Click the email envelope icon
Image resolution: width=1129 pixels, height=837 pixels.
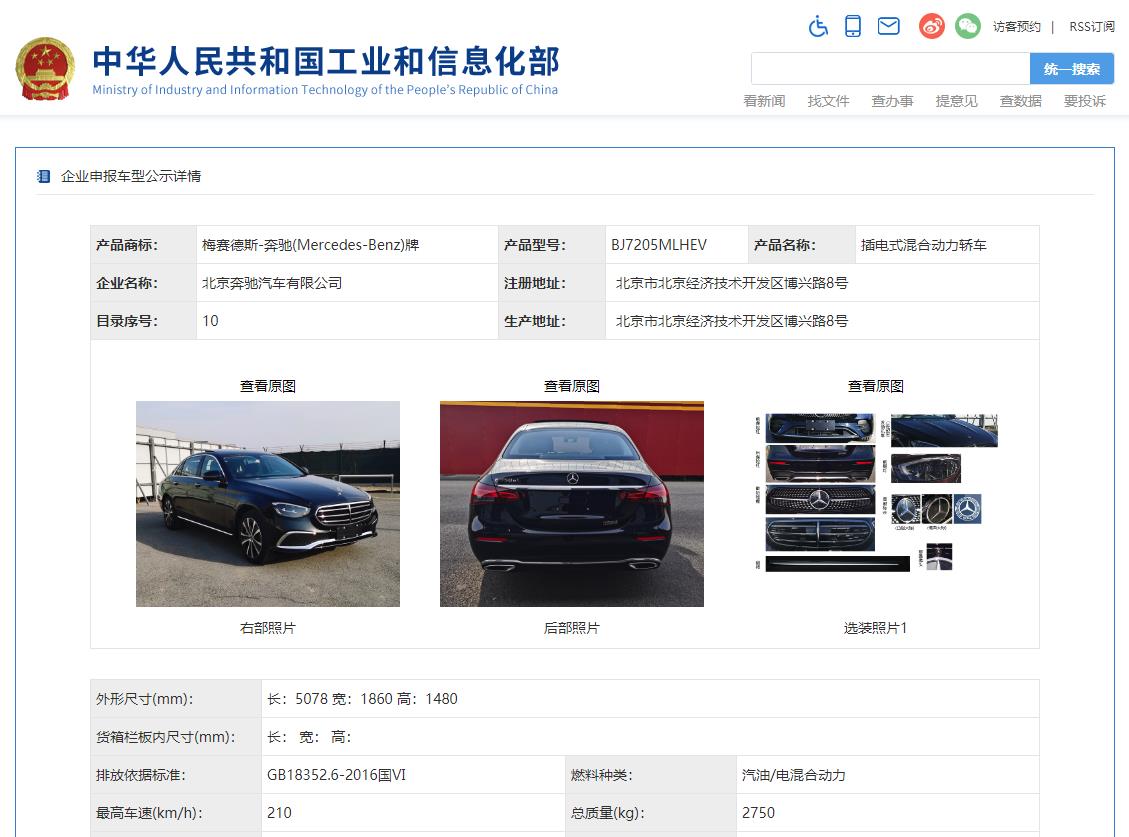888,27
